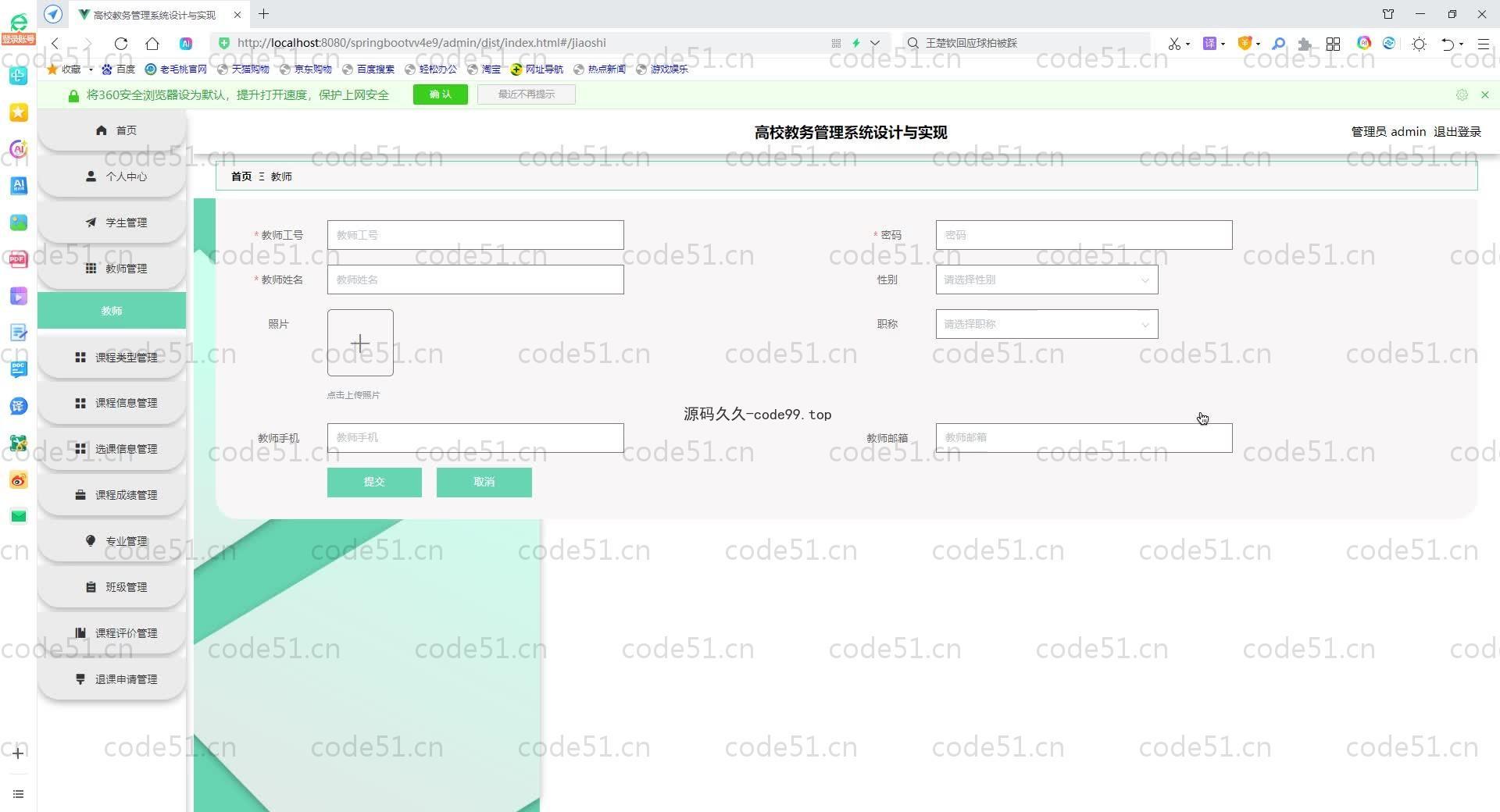Confirm default browser with 确认 button
This screenshot has height=812, width=1500.
click(x=440, y=94)
